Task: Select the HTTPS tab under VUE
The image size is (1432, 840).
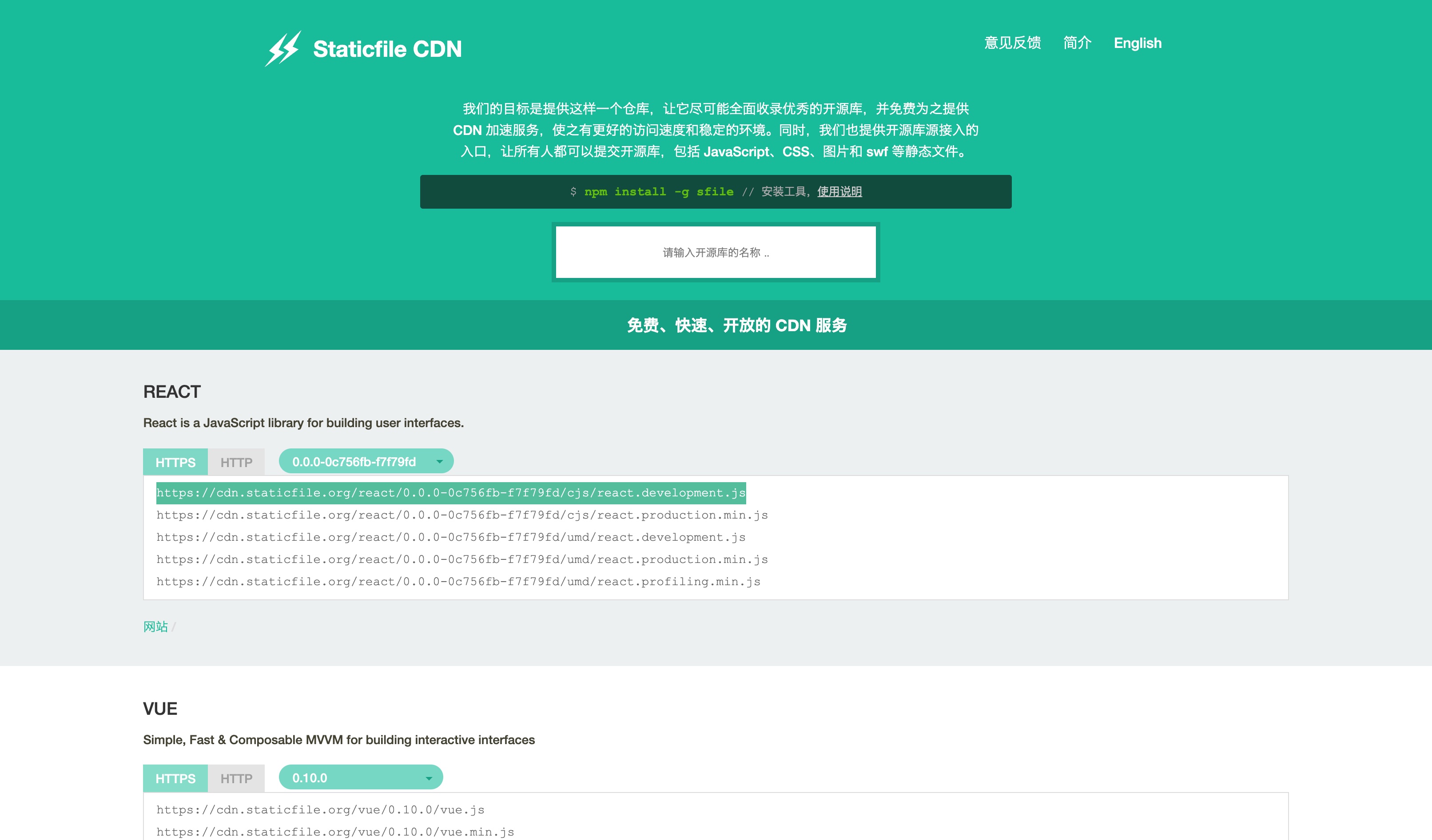Action: tap(175, 779)
